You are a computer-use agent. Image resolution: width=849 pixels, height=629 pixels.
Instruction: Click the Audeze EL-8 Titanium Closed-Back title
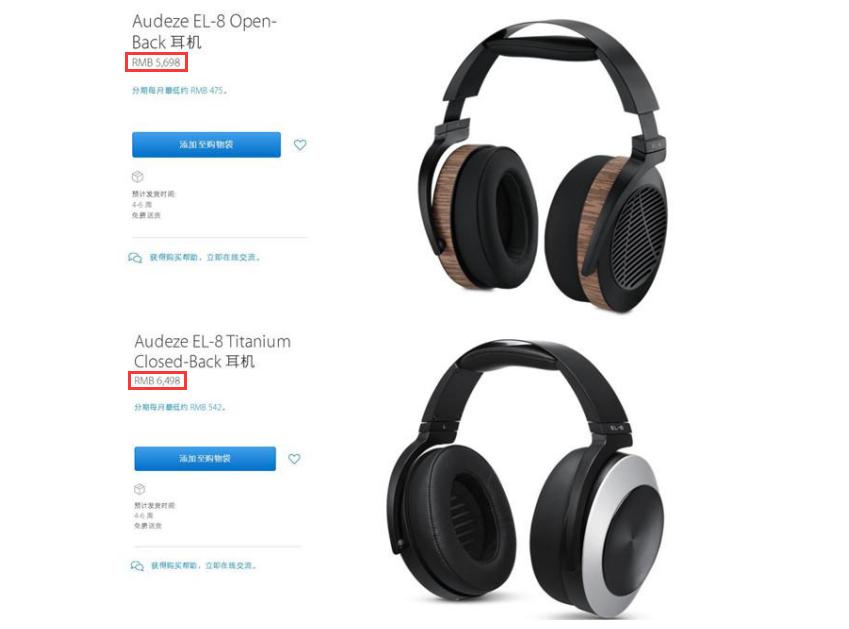click(212, 351)
